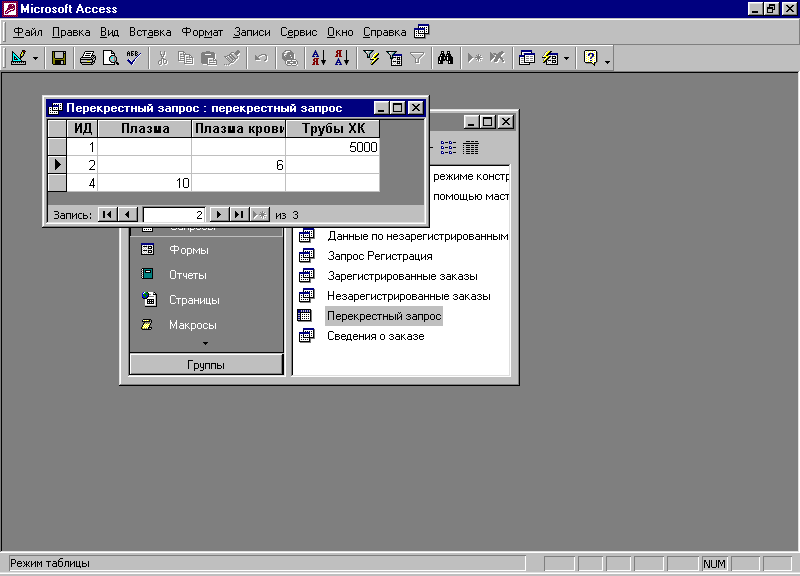
Task: Select the Плазма column header
Action: [x=144, y=129]
